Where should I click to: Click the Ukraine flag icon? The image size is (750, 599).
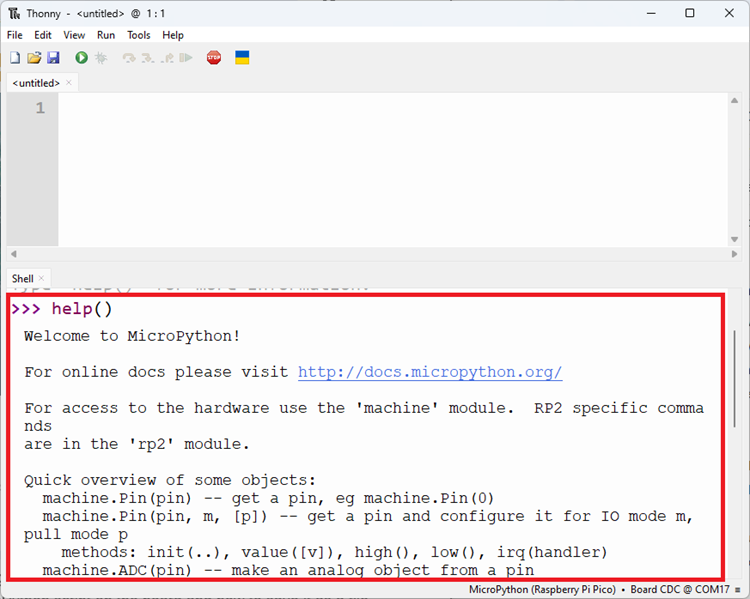coord(242,58)
